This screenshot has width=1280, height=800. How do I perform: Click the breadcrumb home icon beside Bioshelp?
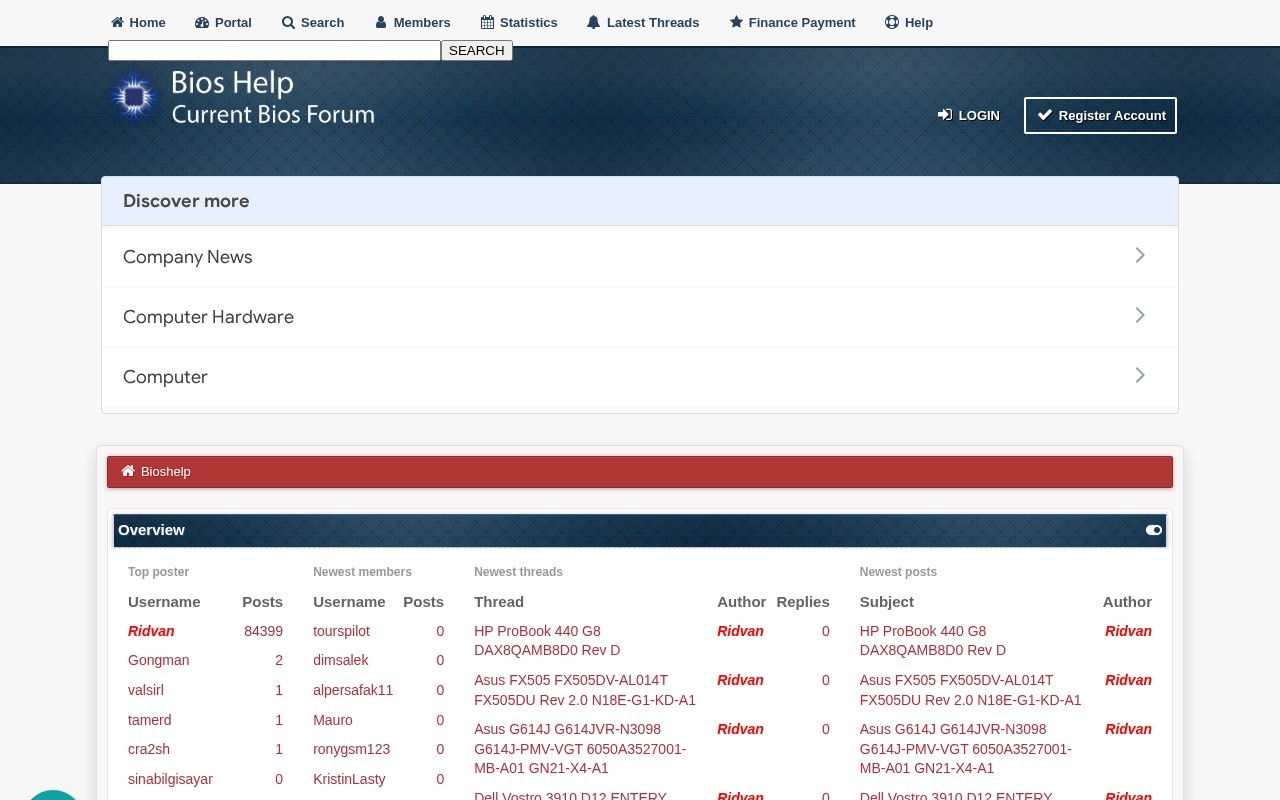128,471
